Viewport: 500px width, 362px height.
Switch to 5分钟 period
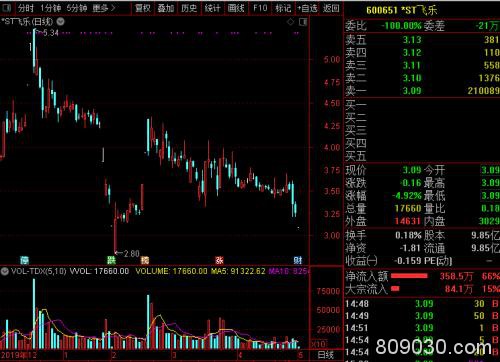[x=77, y=8]
